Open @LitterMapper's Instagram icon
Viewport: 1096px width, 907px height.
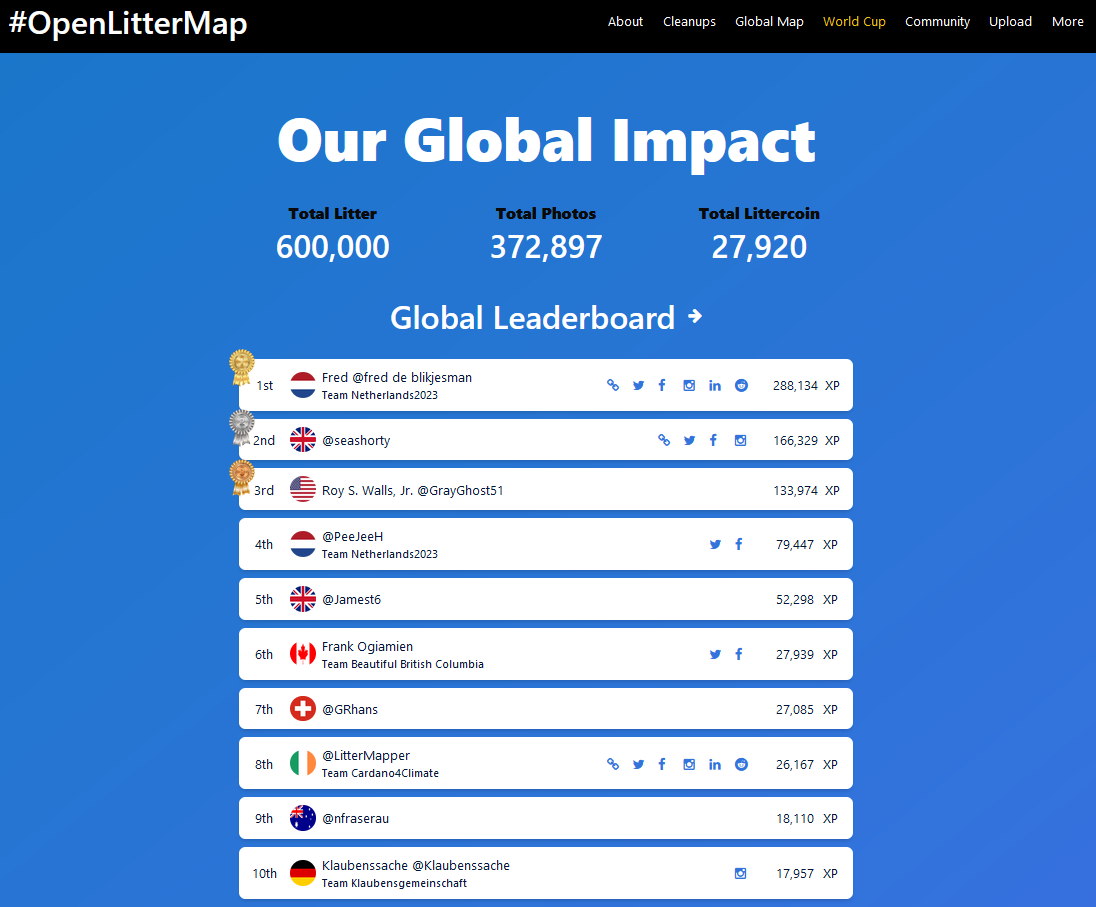(689, 764)
